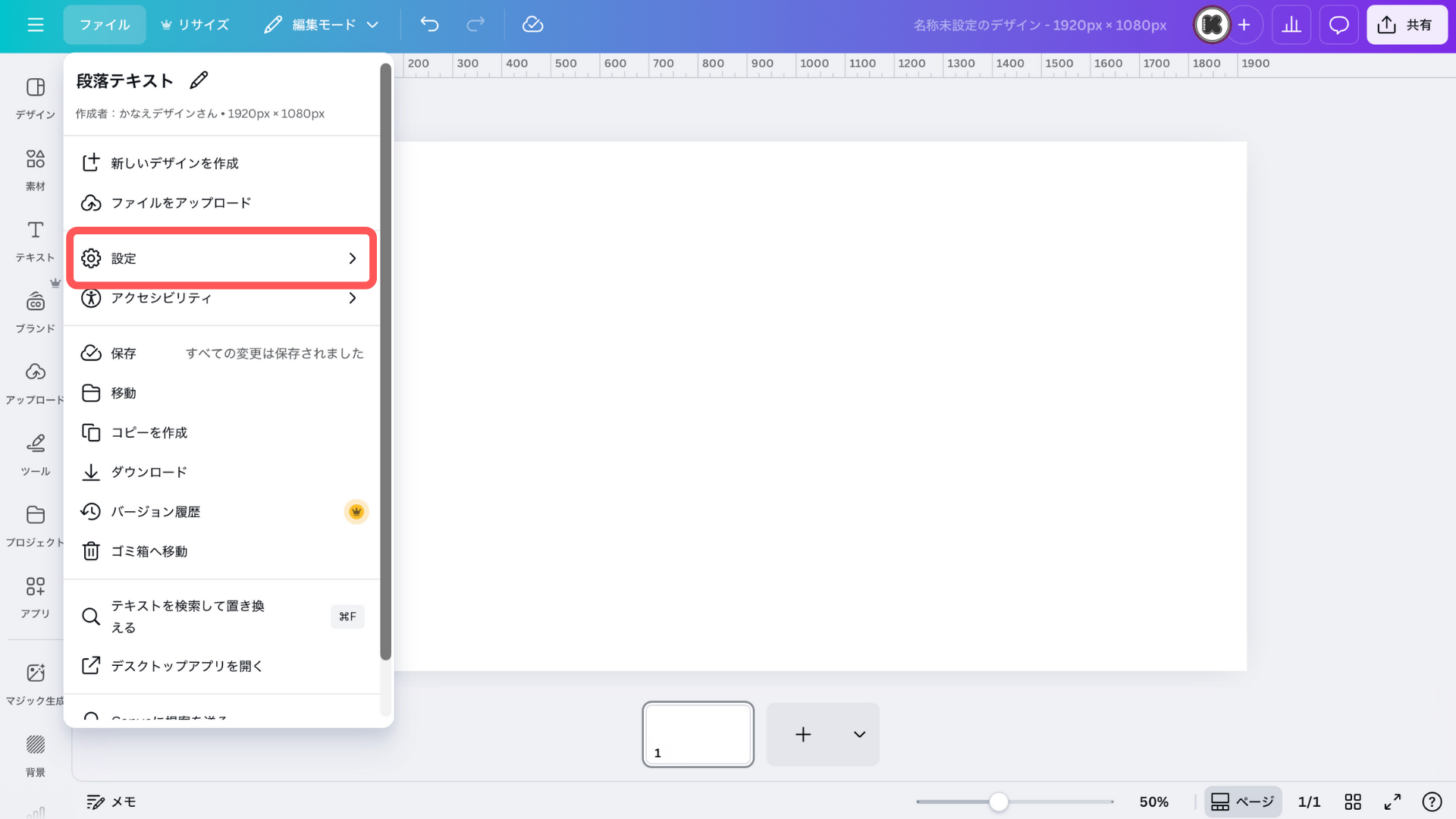Click the redo arrow

475,25
